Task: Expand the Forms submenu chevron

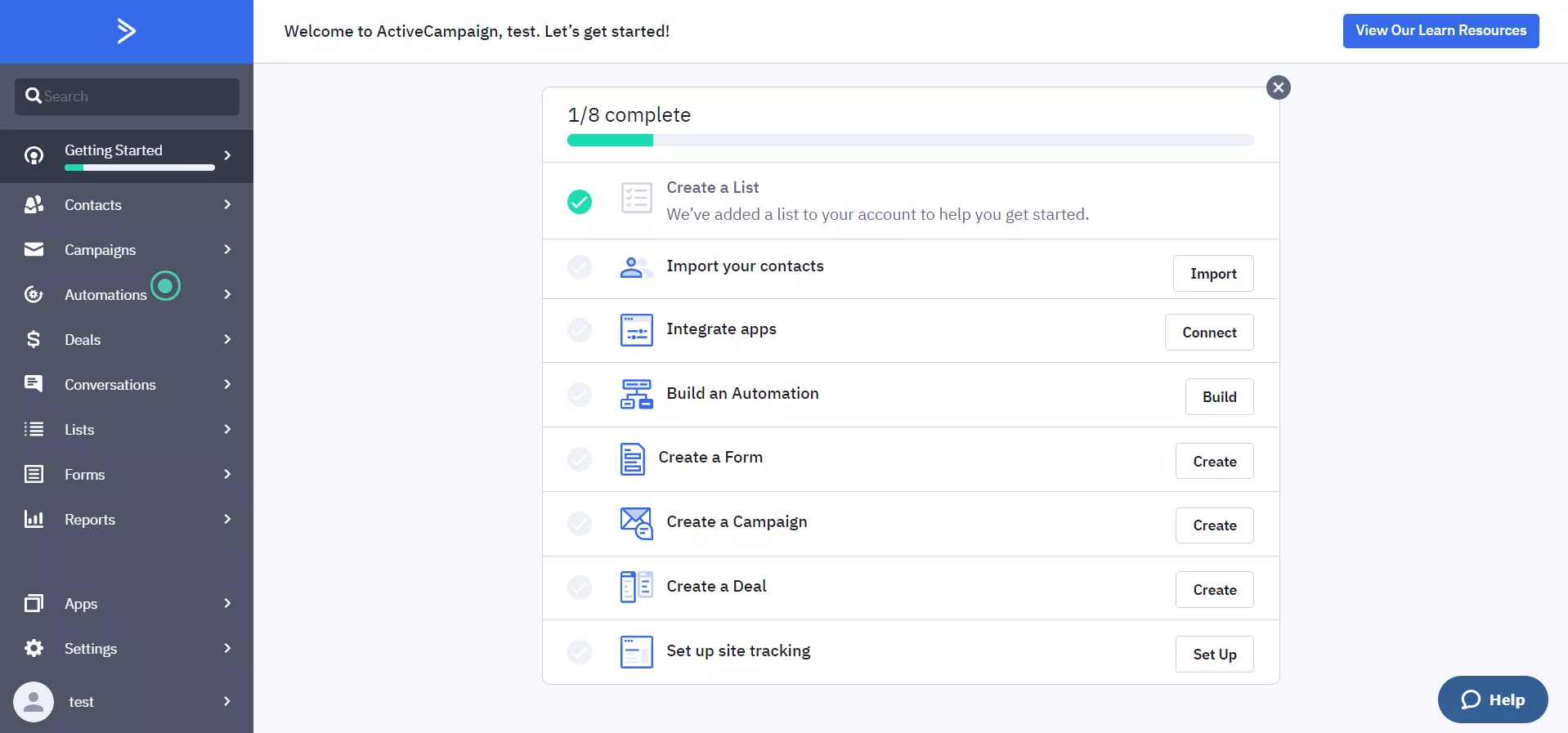Action: coord(227,474)
